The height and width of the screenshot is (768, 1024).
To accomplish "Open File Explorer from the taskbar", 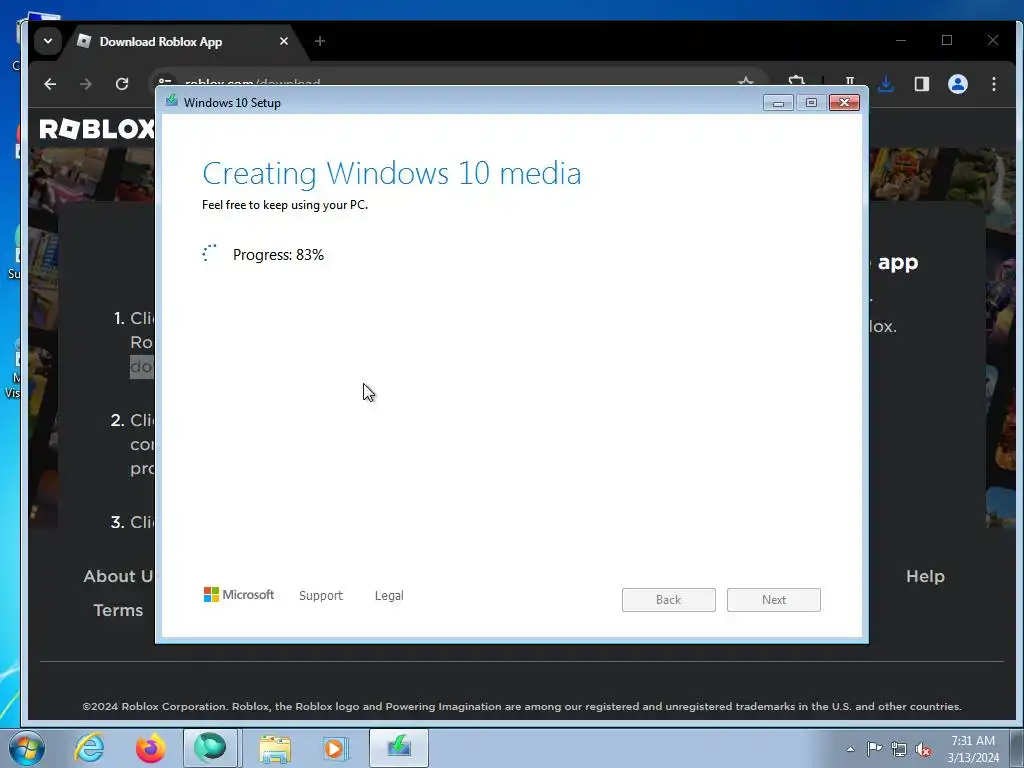I will 275,748.
